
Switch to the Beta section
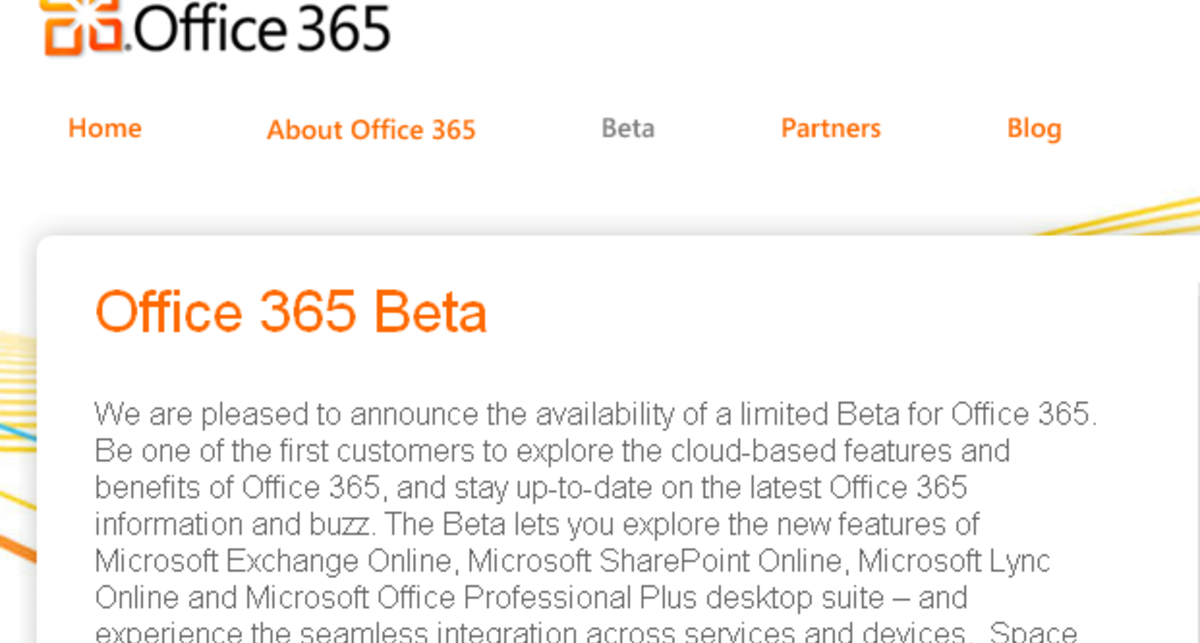[627, 128]
